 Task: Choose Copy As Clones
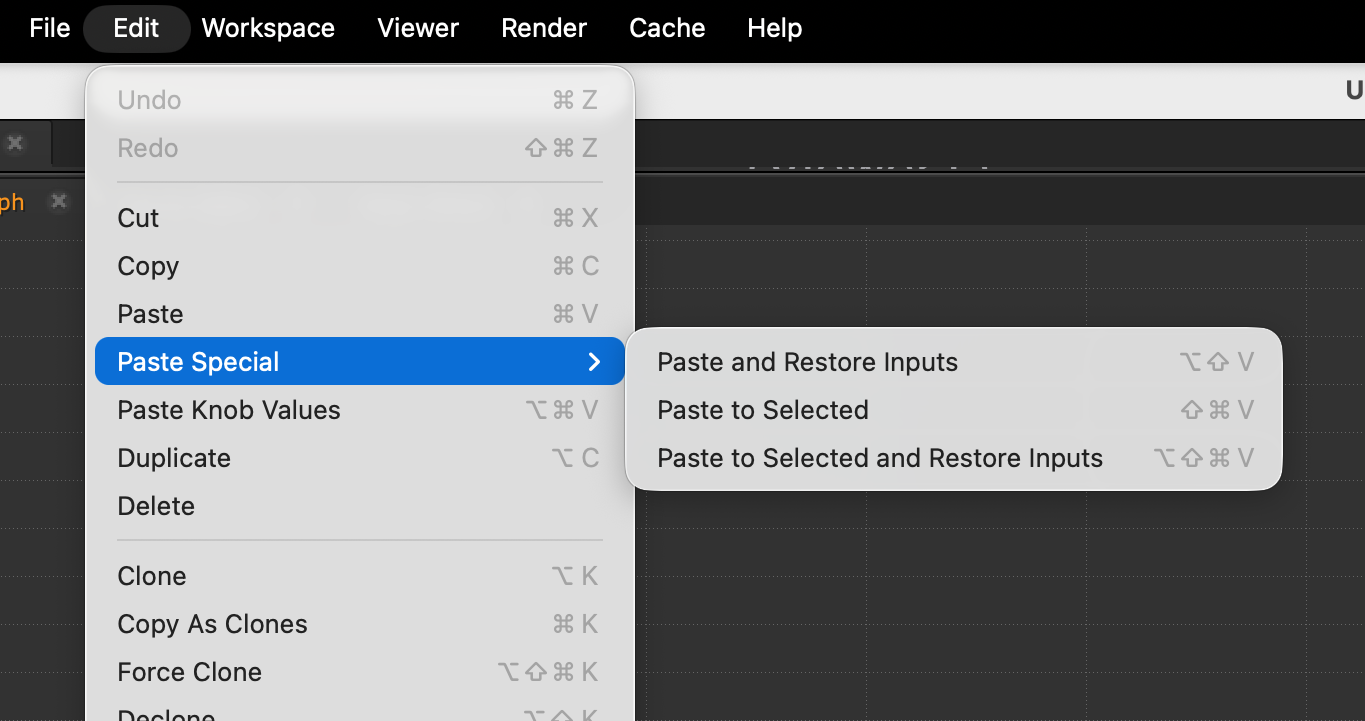(x=212, y=624)
